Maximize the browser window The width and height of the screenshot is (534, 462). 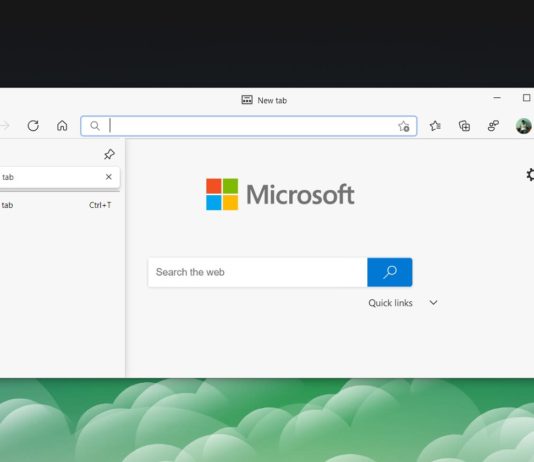(527, 98)
